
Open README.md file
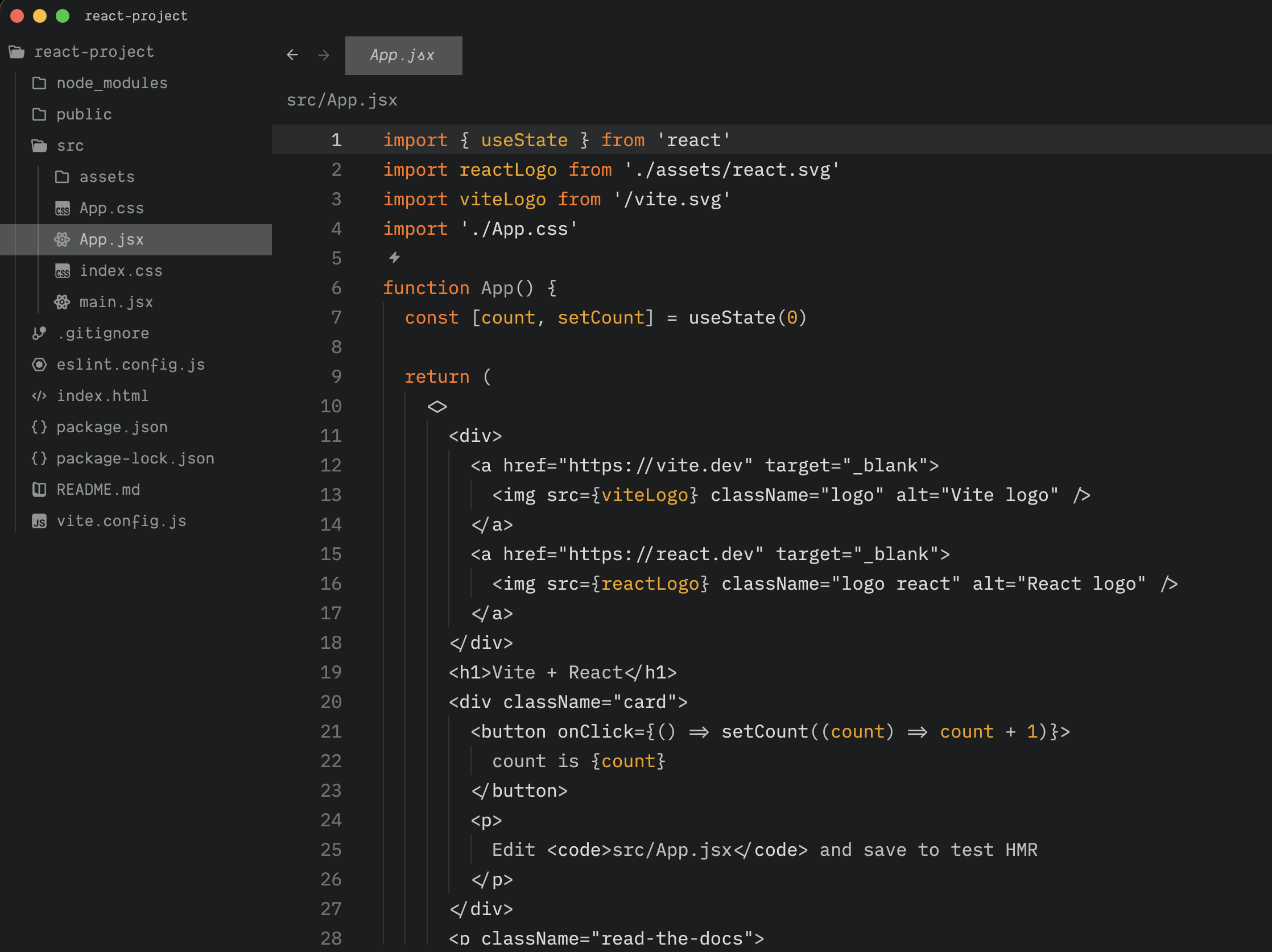coord(98,489)
